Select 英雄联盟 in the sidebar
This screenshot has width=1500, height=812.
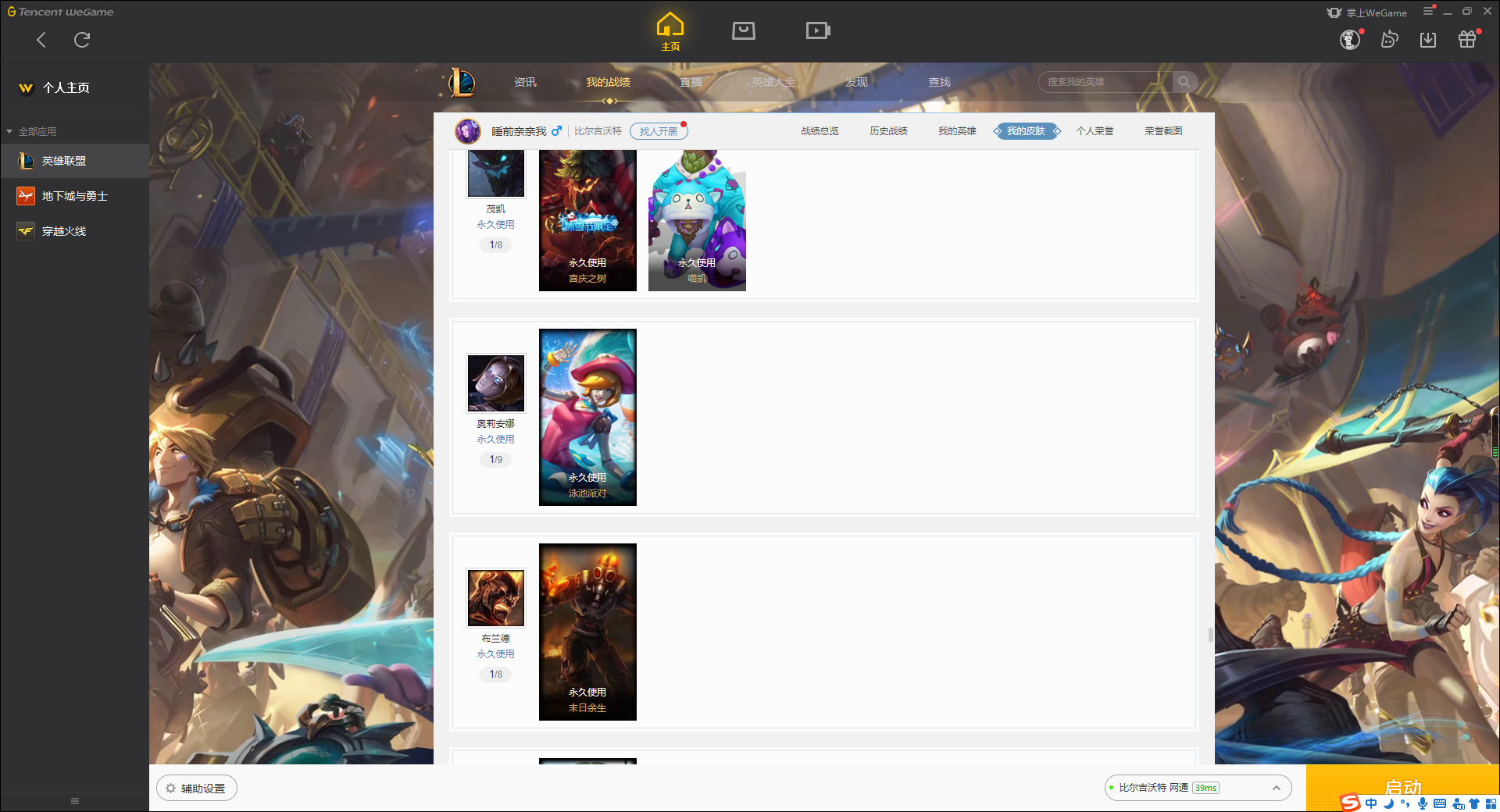point(74,161)
